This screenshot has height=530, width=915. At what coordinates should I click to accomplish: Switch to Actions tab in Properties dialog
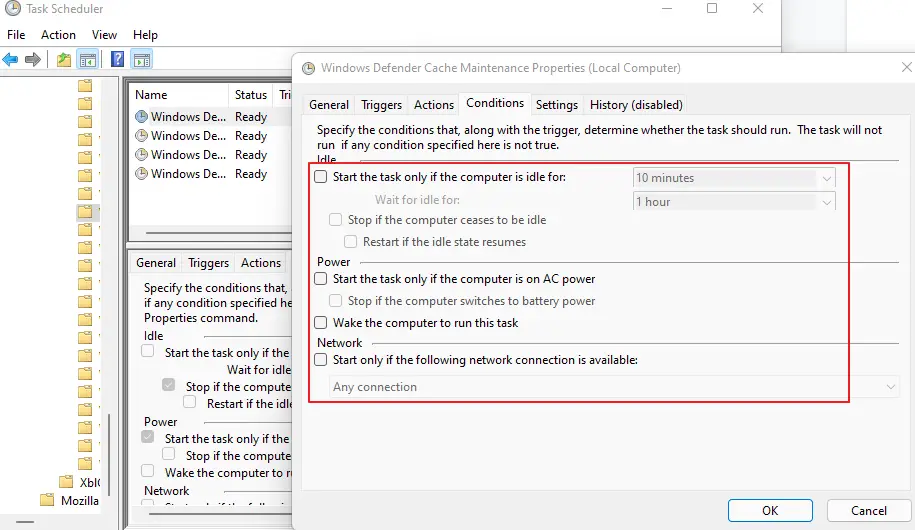click(434, 104)
